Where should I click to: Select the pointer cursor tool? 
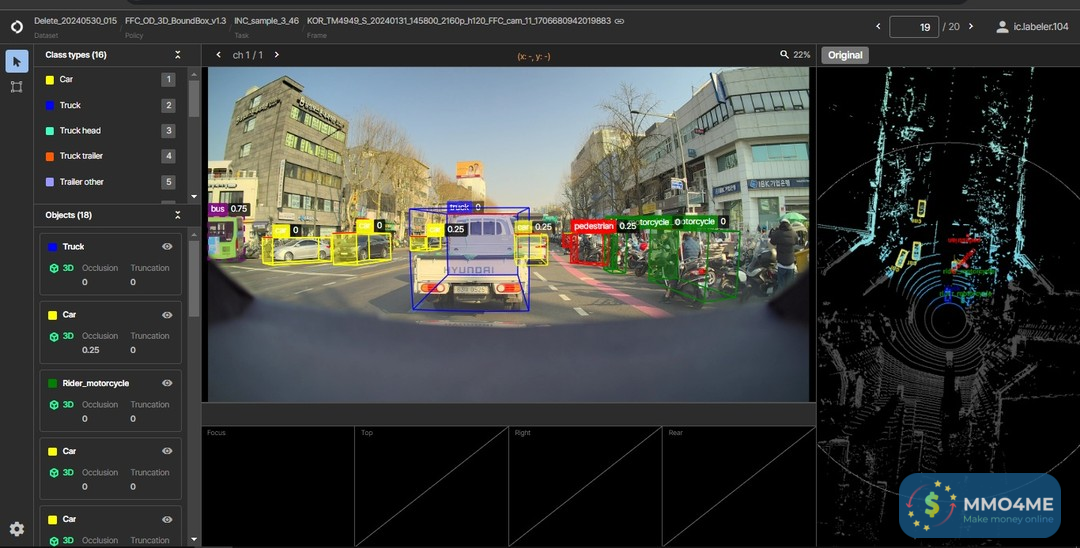17,61
